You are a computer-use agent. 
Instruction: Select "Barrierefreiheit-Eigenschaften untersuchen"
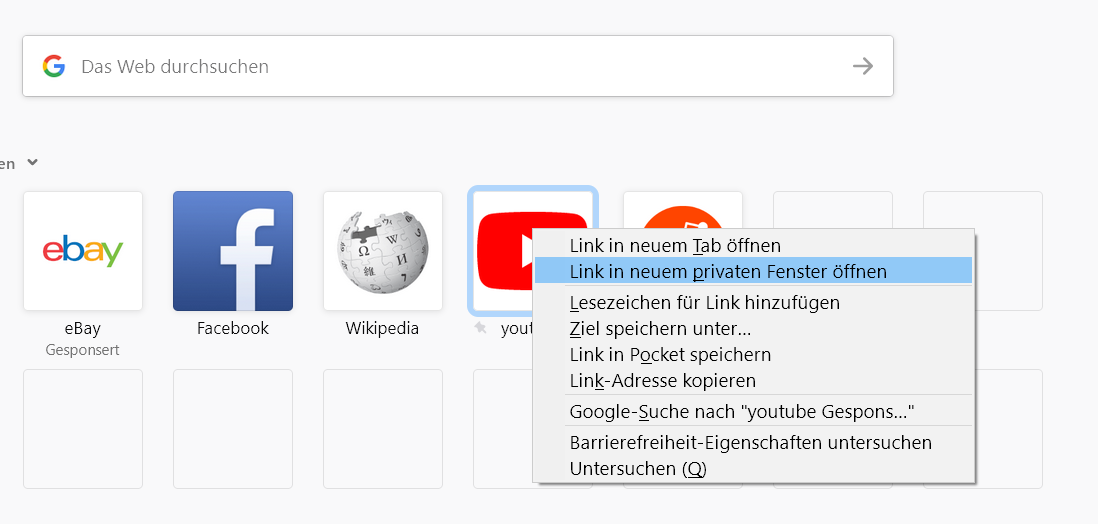point(750,442)
